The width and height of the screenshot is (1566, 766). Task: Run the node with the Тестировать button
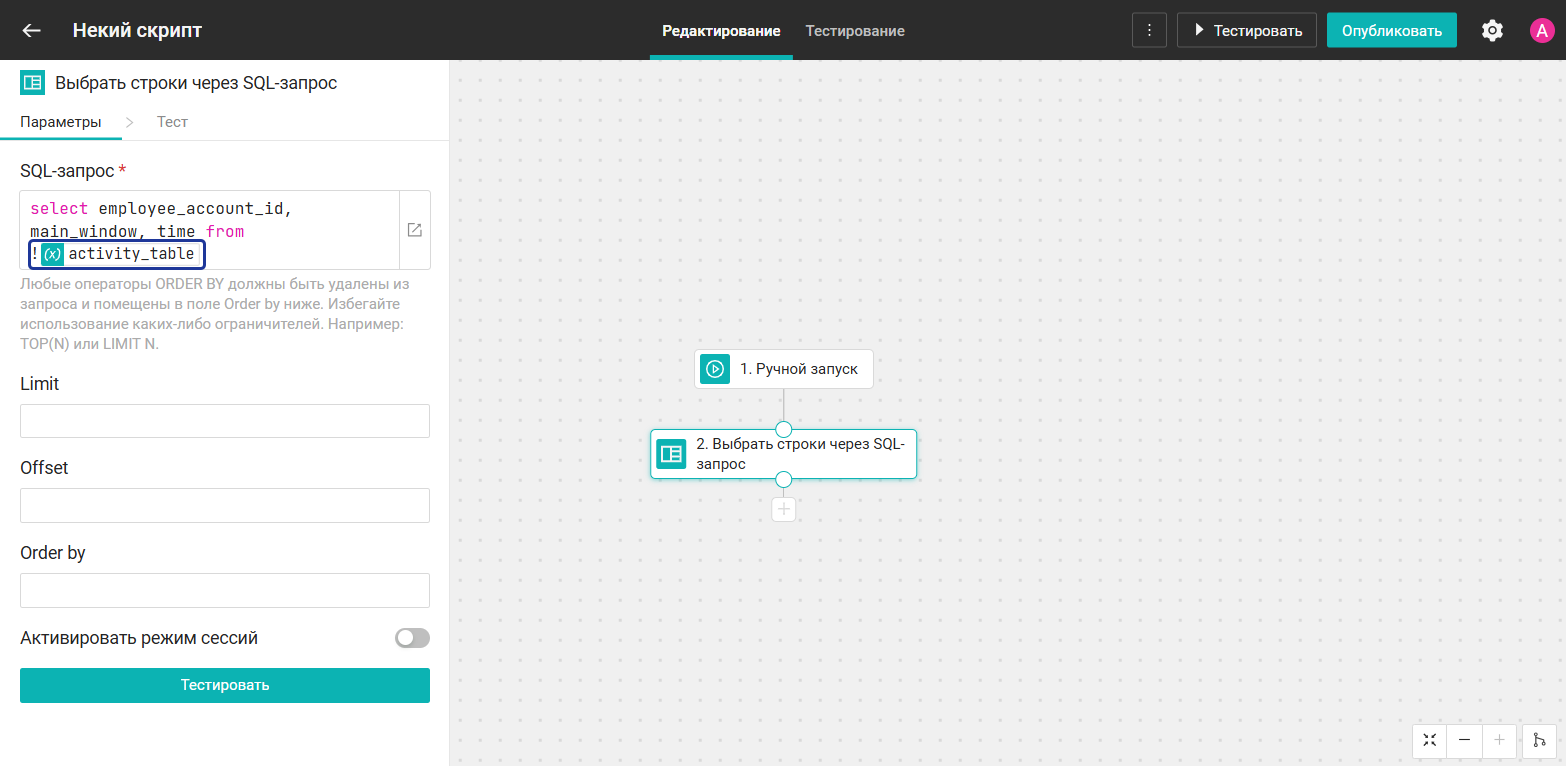(224, 685)
